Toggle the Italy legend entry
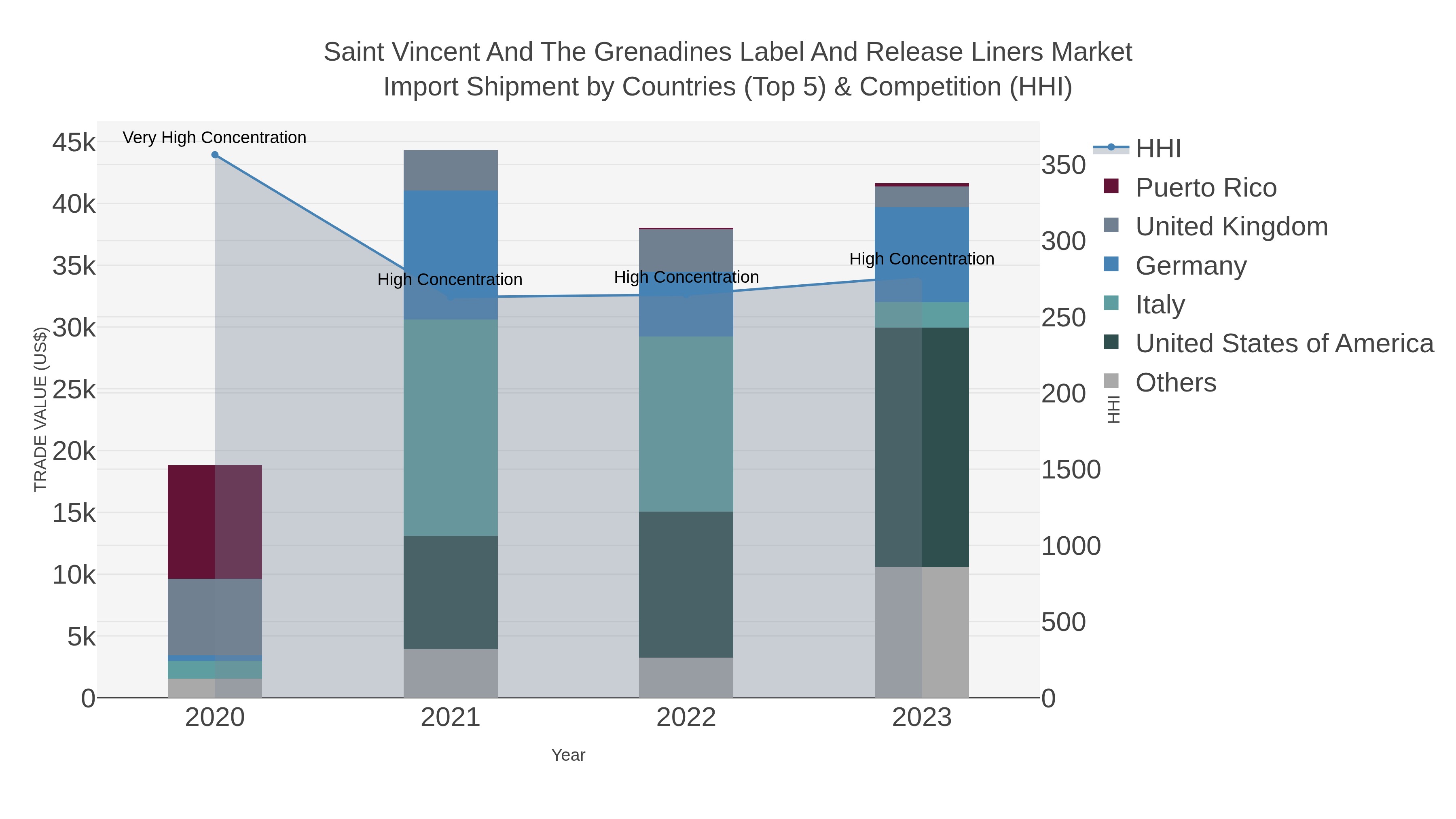Viewport: 1456px width, 819px height. pyautogui.click(x=1144, y=305)
